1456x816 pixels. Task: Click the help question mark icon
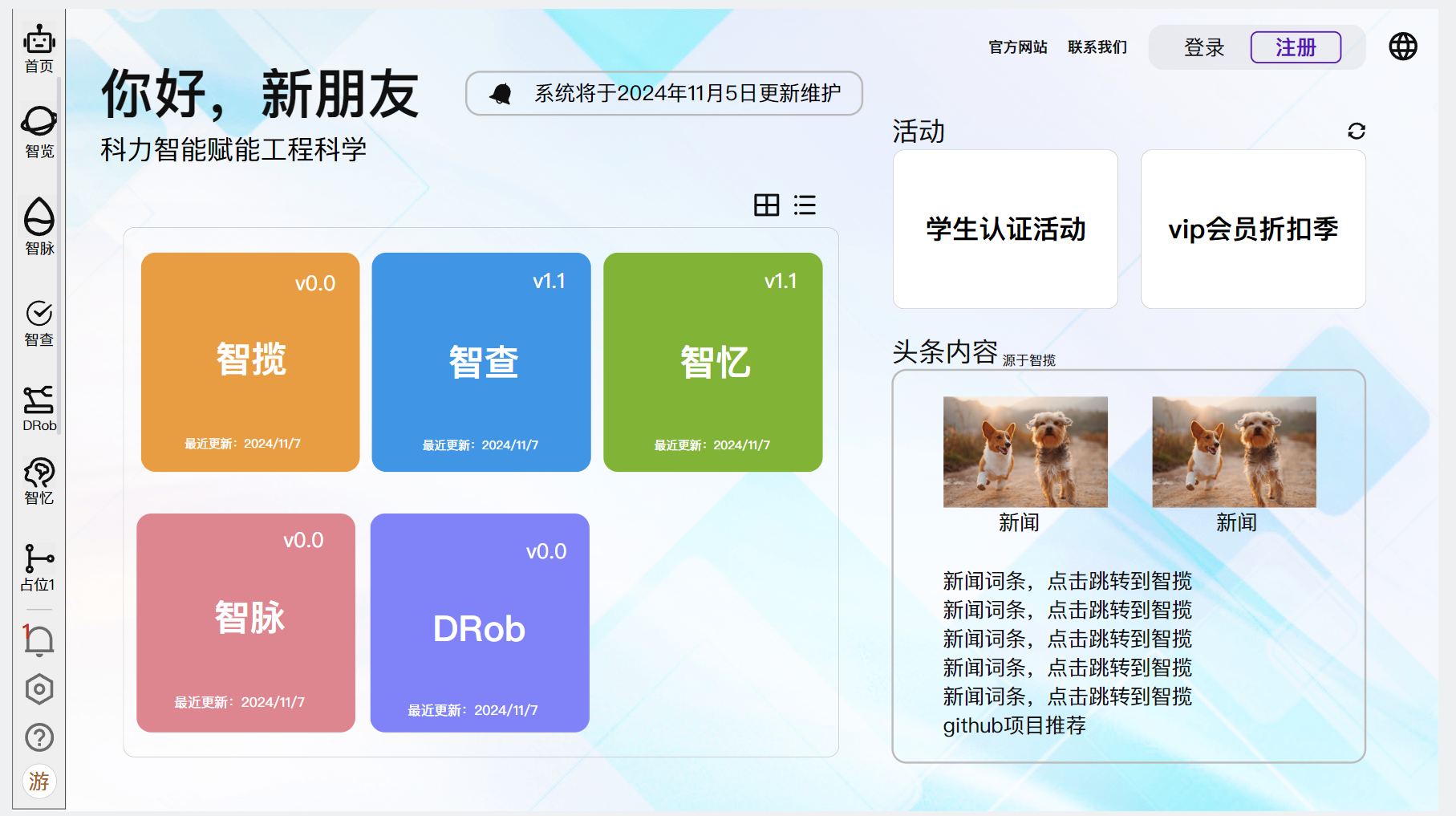point(39,737)
